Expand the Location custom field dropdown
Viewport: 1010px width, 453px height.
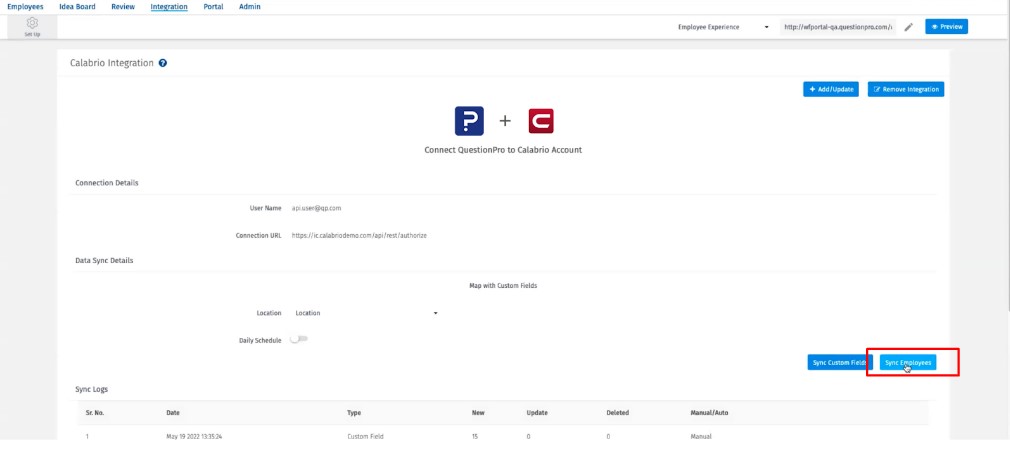(x=366, y=313)
